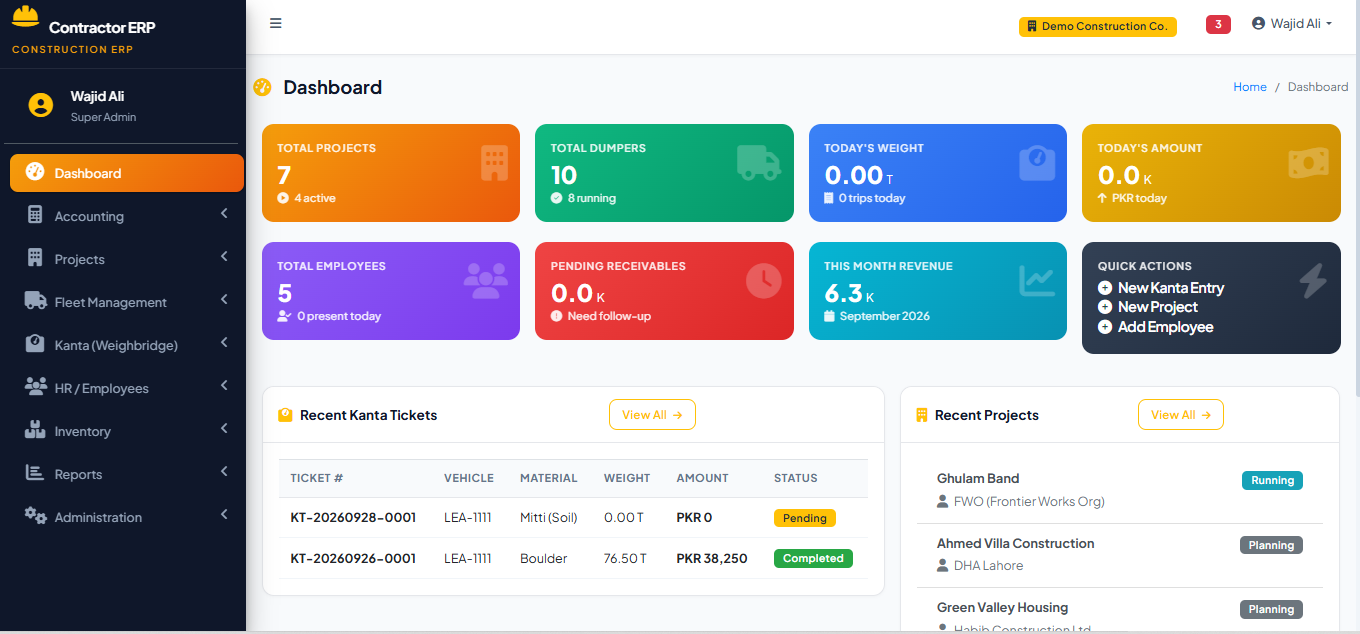Click the Dashboard gauge icon in sidebar
This screenshot has width=1360, height=634.
click(x=35, y=172)
